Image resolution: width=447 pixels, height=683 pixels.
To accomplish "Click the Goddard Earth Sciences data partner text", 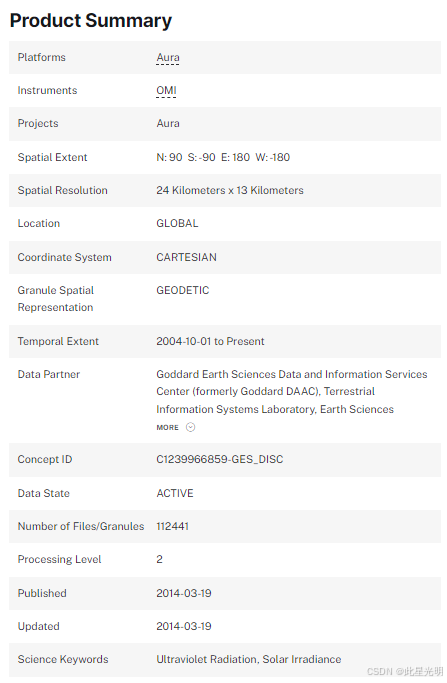I will click(x=292, y=392).
